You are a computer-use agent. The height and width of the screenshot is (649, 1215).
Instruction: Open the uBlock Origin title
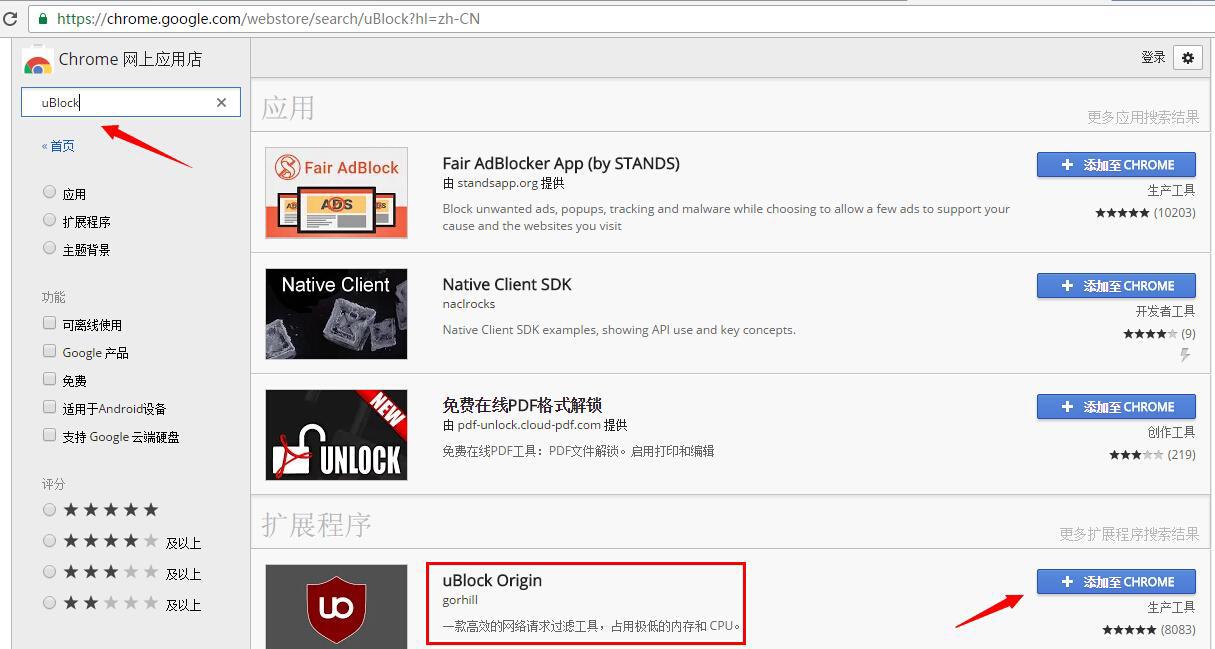(x=492, y=580)
